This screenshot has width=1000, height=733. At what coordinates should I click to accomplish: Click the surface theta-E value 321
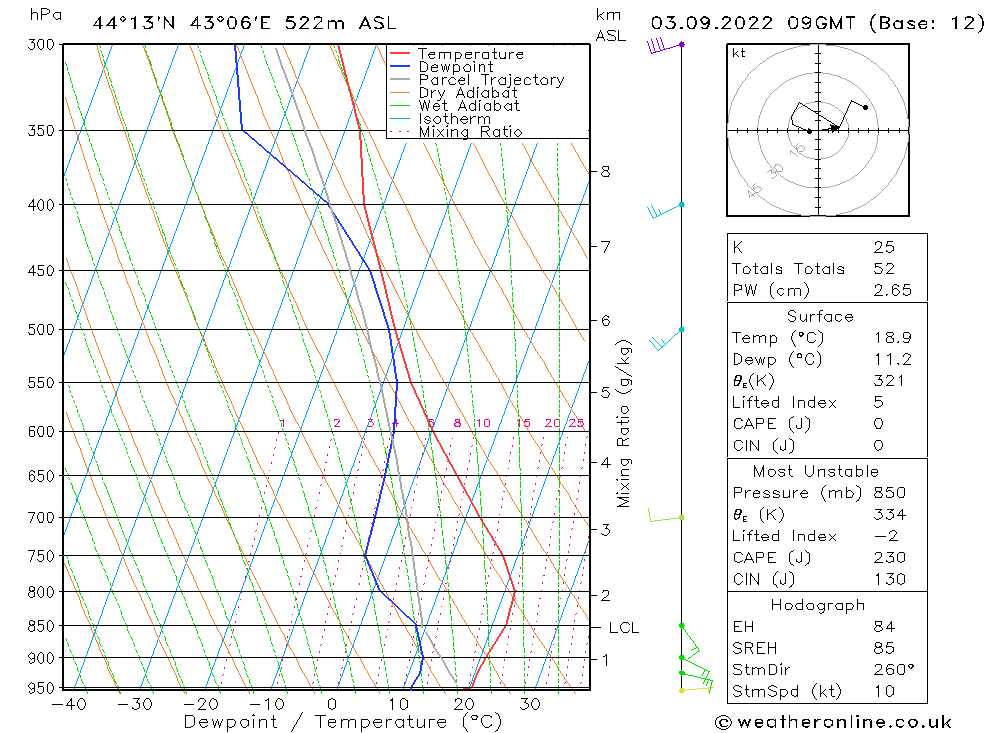889,381
